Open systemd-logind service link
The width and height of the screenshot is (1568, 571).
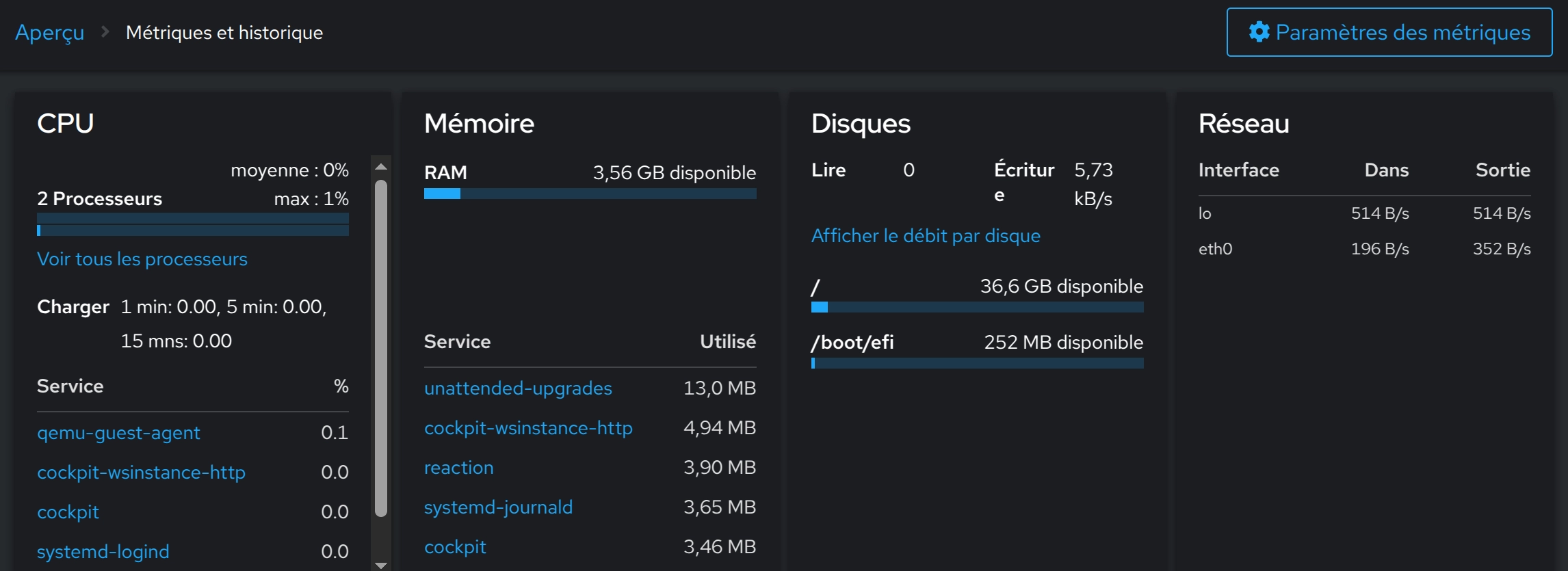pos(103,552)
